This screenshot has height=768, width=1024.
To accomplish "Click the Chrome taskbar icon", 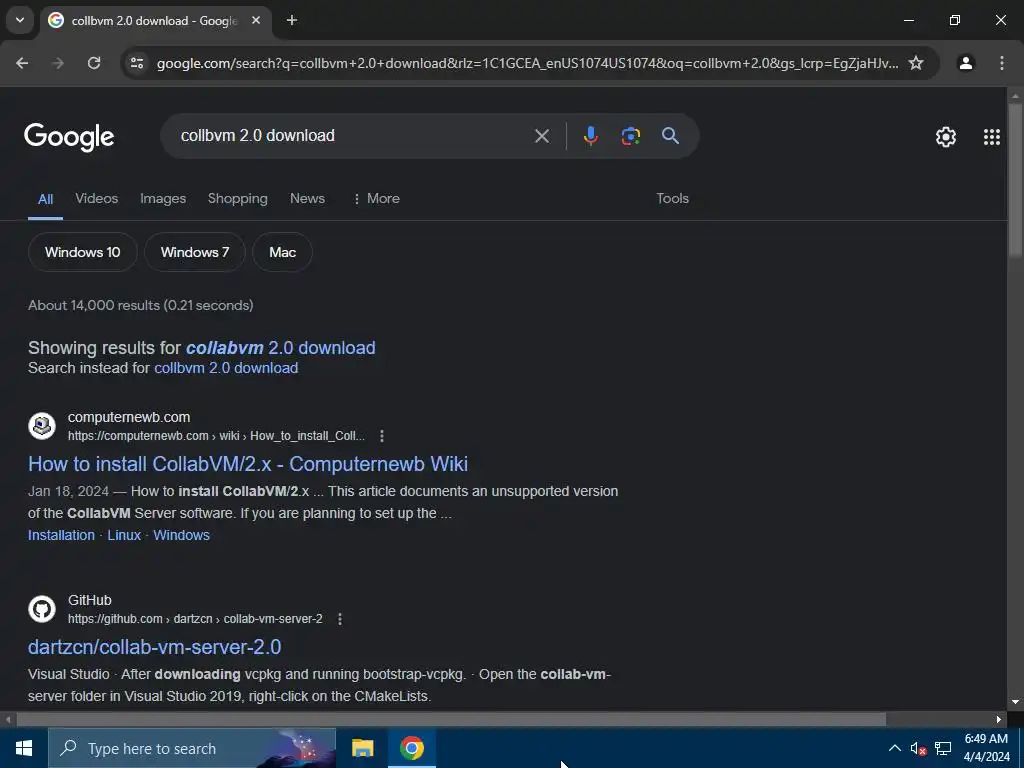I will 412,748.
